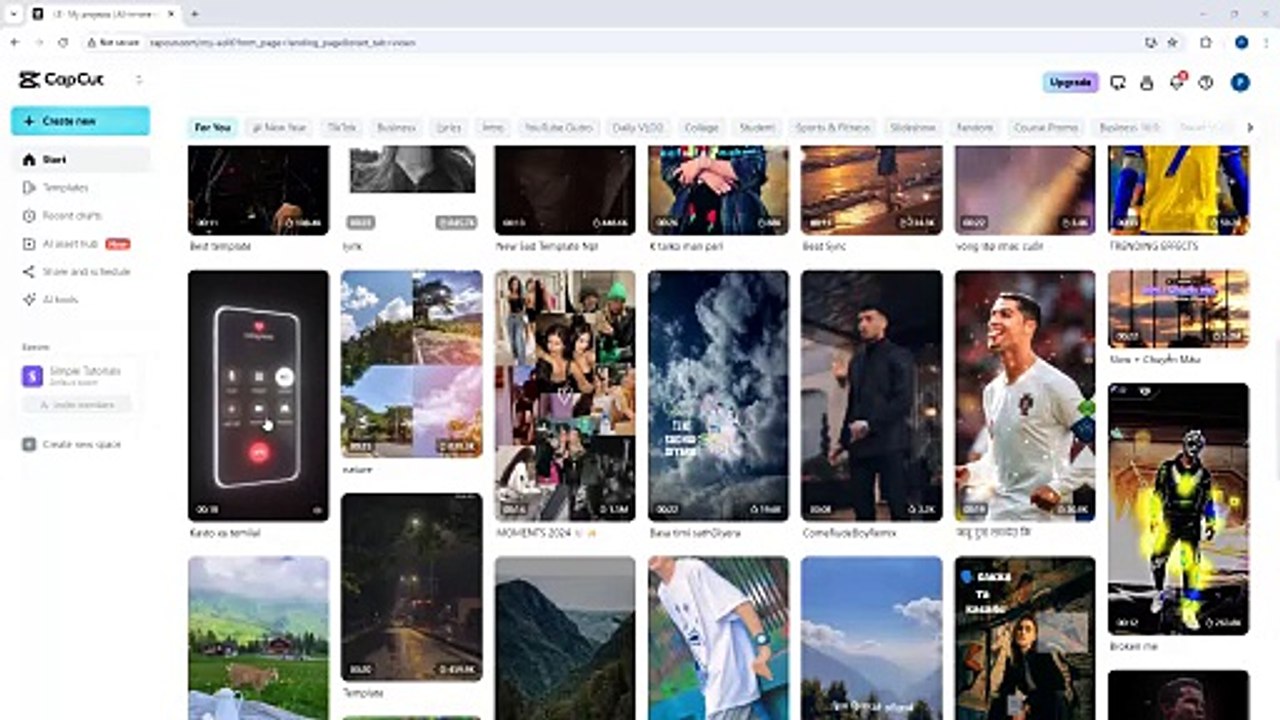Open the TRENDING EFFECTS template thumbnail
The height and width of the screenshot is (720, 1280).
(x=1179, y=190)
